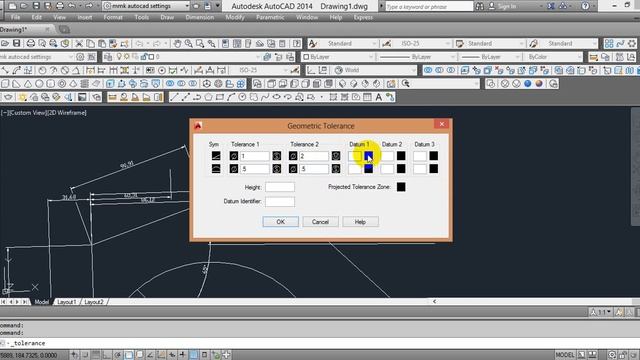The height and width of the screenshot is (360, 640).
Task: Expand the layer control dropdown
Action: pyautogui.click(x=258, y=57)
